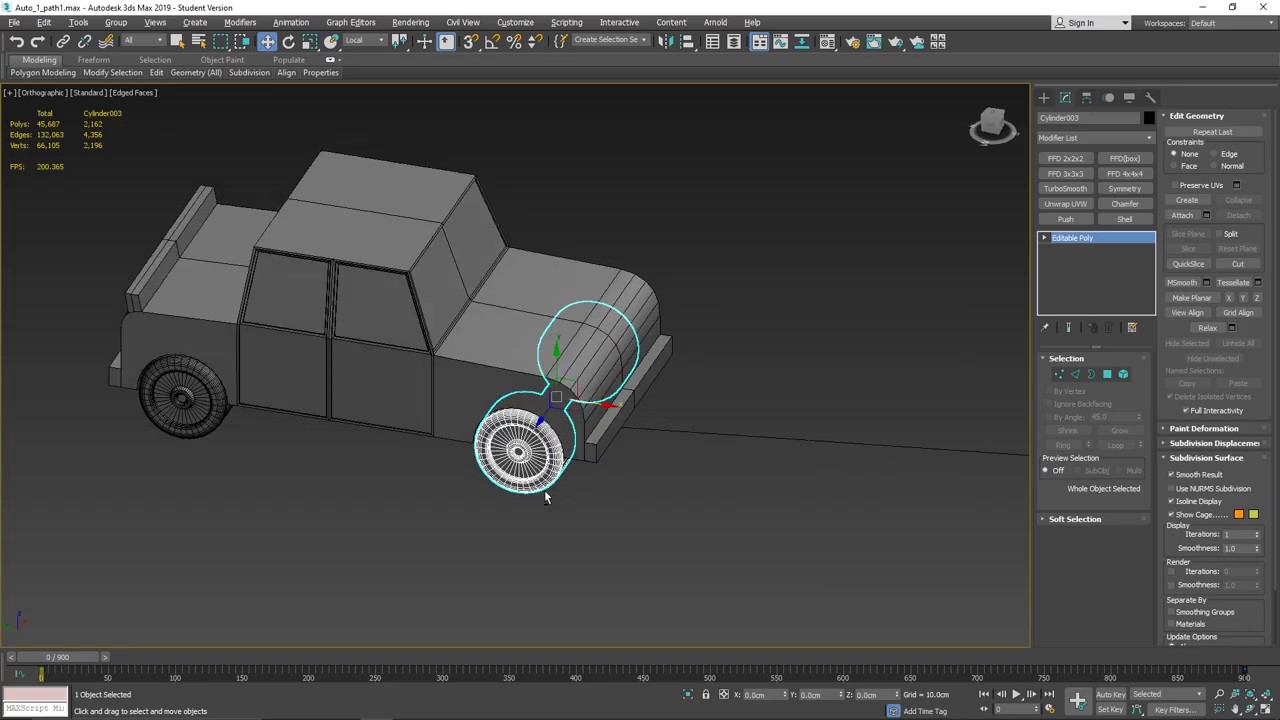
Task: Click the Undo arrow icon
Action: pos(16,41)
